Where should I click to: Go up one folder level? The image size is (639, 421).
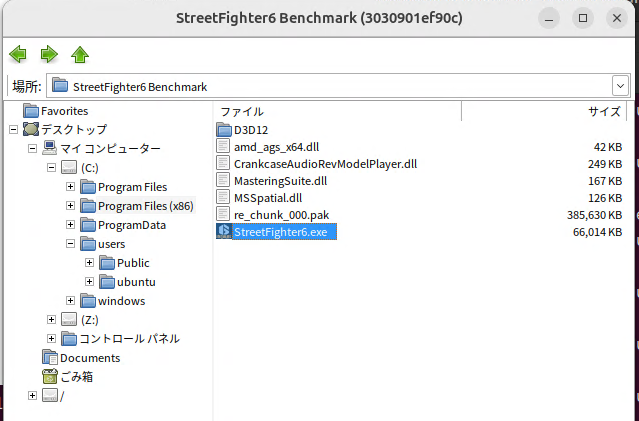coord(80,54)
